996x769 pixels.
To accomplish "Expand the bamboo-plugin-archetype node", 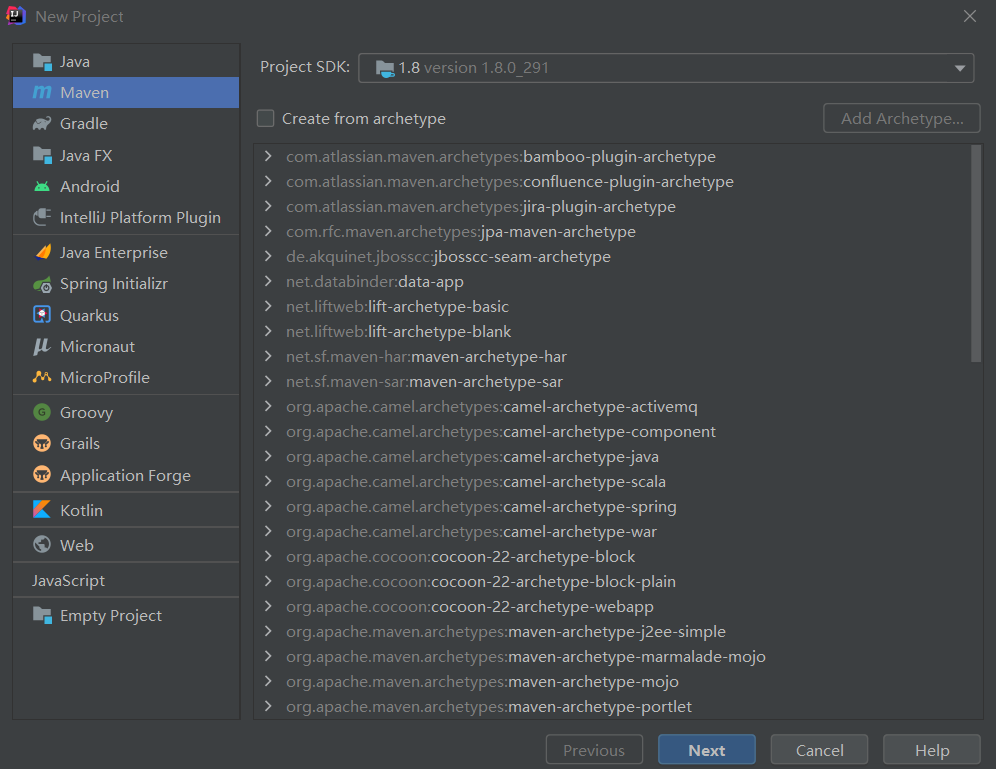I will point(268,156).
